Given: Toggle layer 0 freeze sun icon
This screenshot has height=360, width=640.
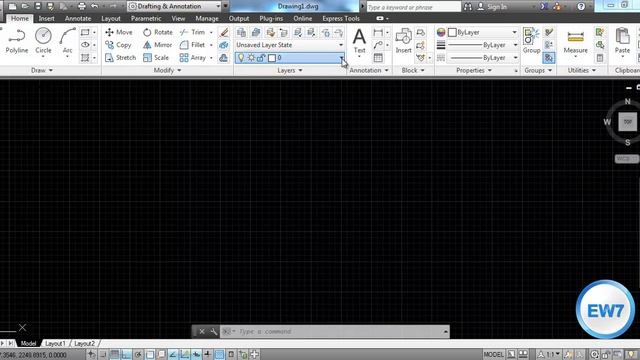Looking at the screenshot, I should click(251, 58).
